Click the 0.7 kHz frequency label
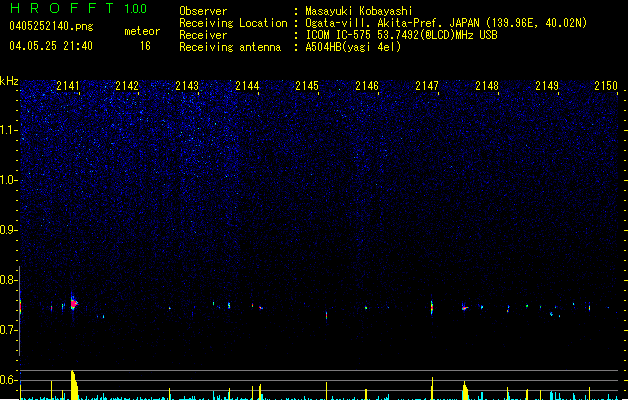The width and height of the screenshot is (629, 400). 8,330
